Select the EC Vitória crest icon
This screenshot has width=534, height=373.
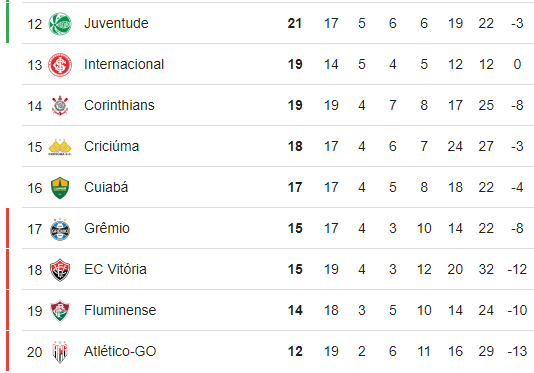pyautogui.click(x=60, y=270)
